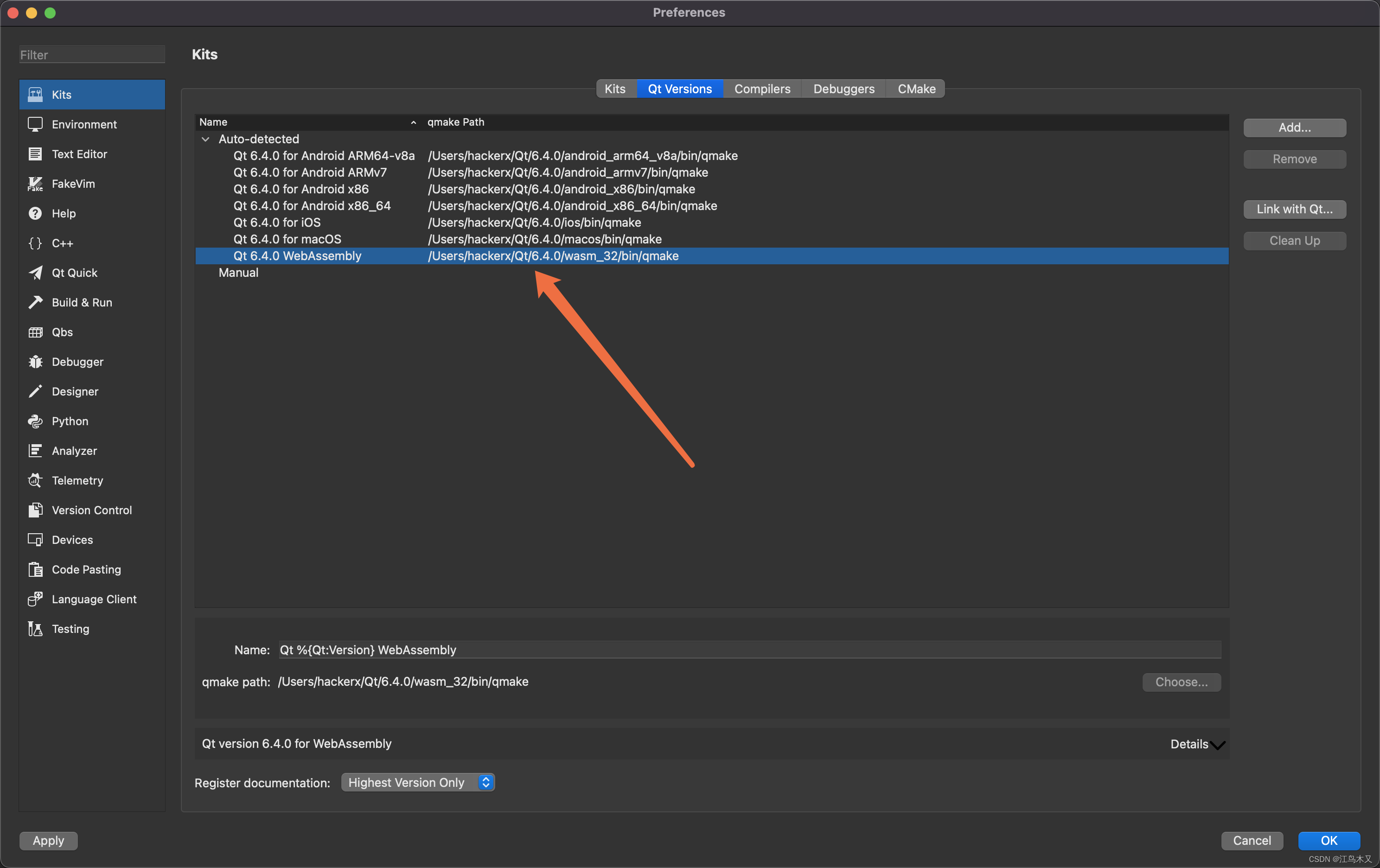
Task: Open the Build & Run hammer icon
Action: (x=35, y=302)
